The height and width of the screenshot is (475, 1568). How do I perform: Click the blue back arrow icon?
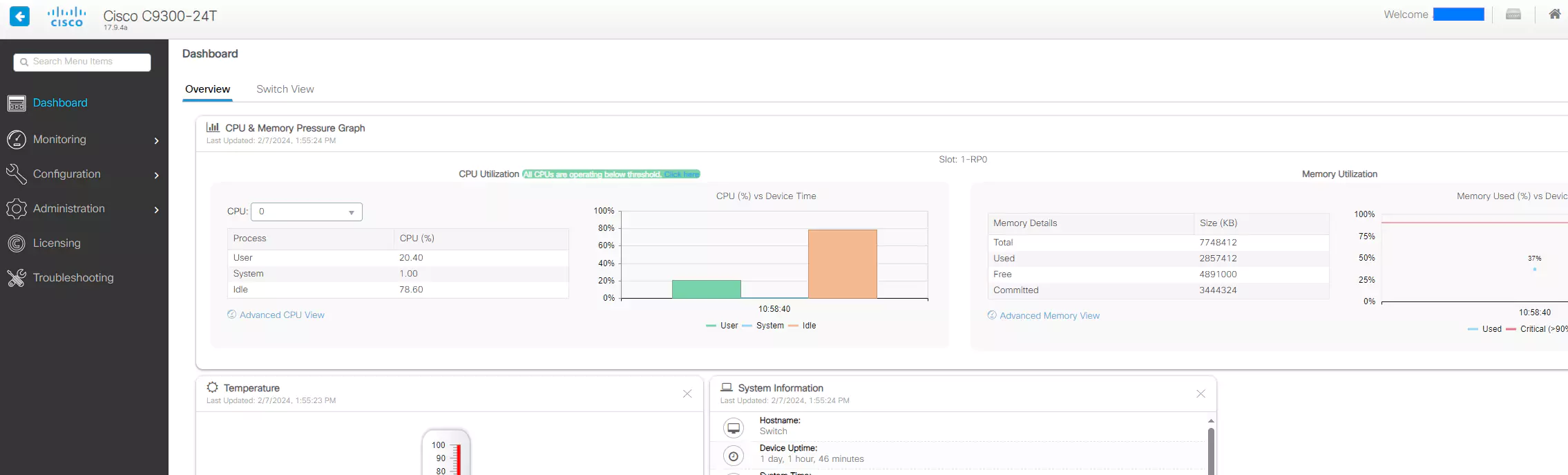point(19,16)
